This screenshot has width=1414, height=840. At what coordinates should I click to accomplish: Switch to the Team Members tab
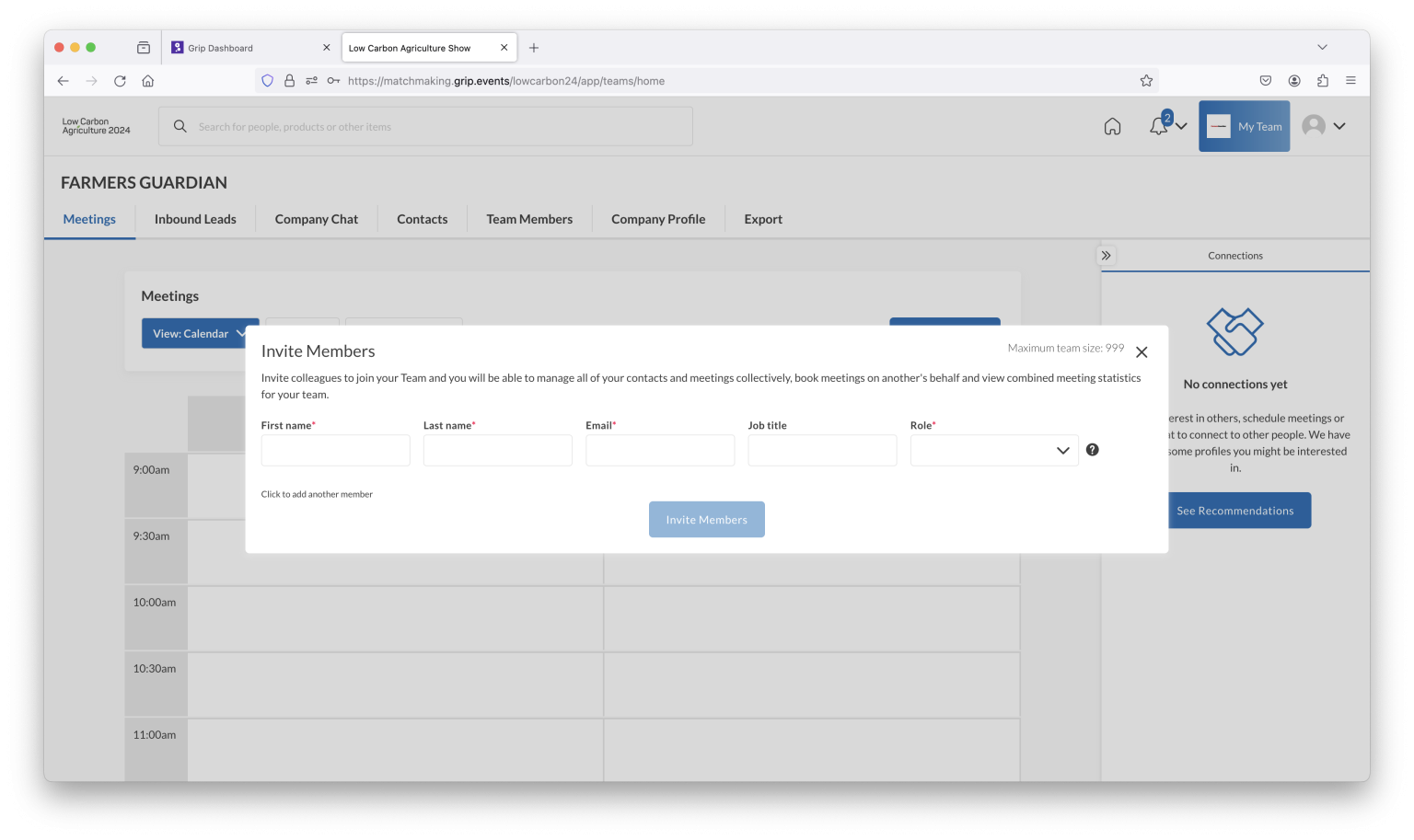[x=529, y=219]
